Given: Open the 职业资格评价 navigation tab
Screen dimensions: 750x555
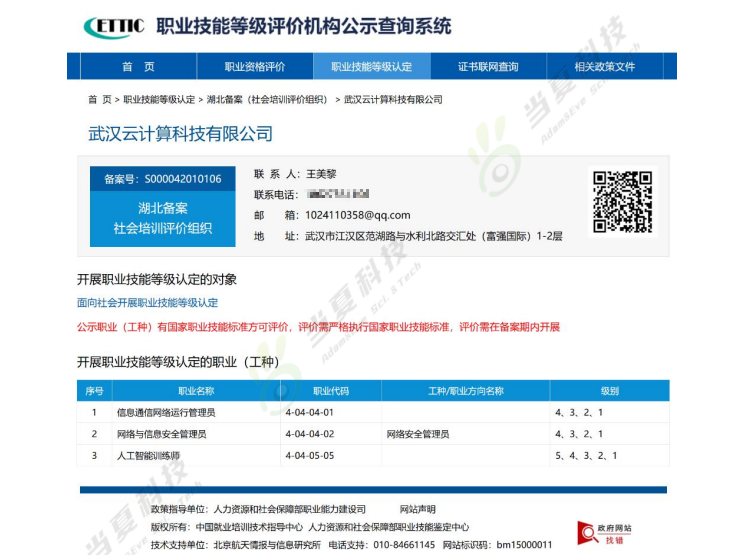Looking at the screenshot, I should point(255,67).
